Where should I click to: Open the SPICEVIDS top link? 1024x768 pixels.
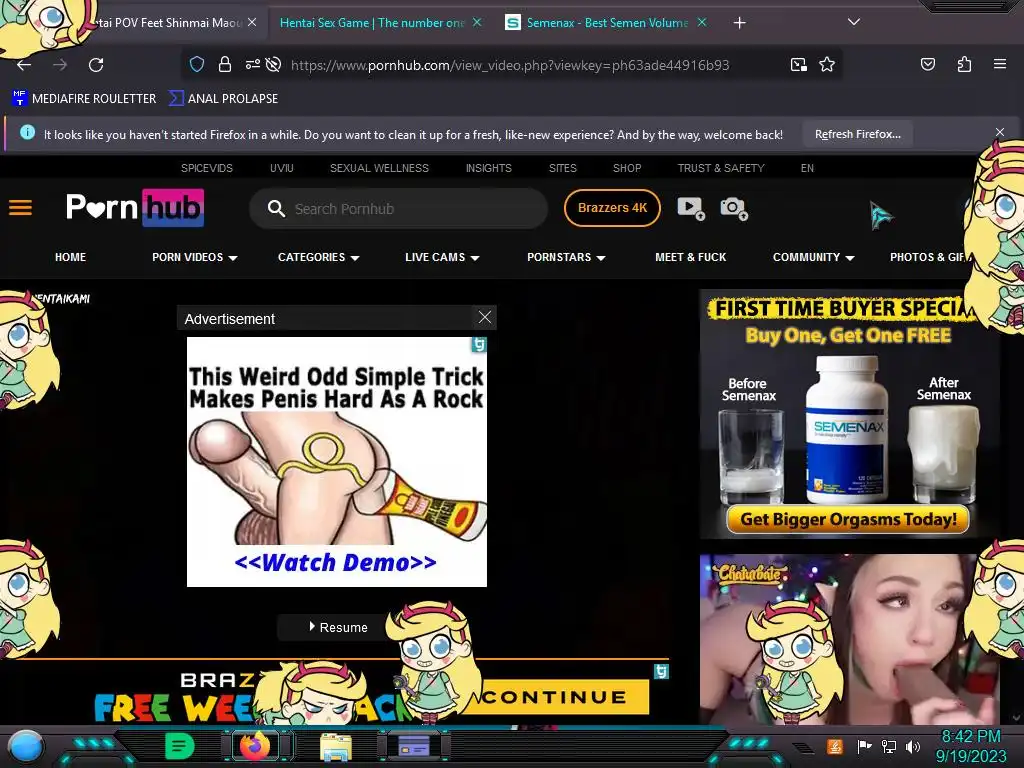pyautogui.click(x=206, y=168)
